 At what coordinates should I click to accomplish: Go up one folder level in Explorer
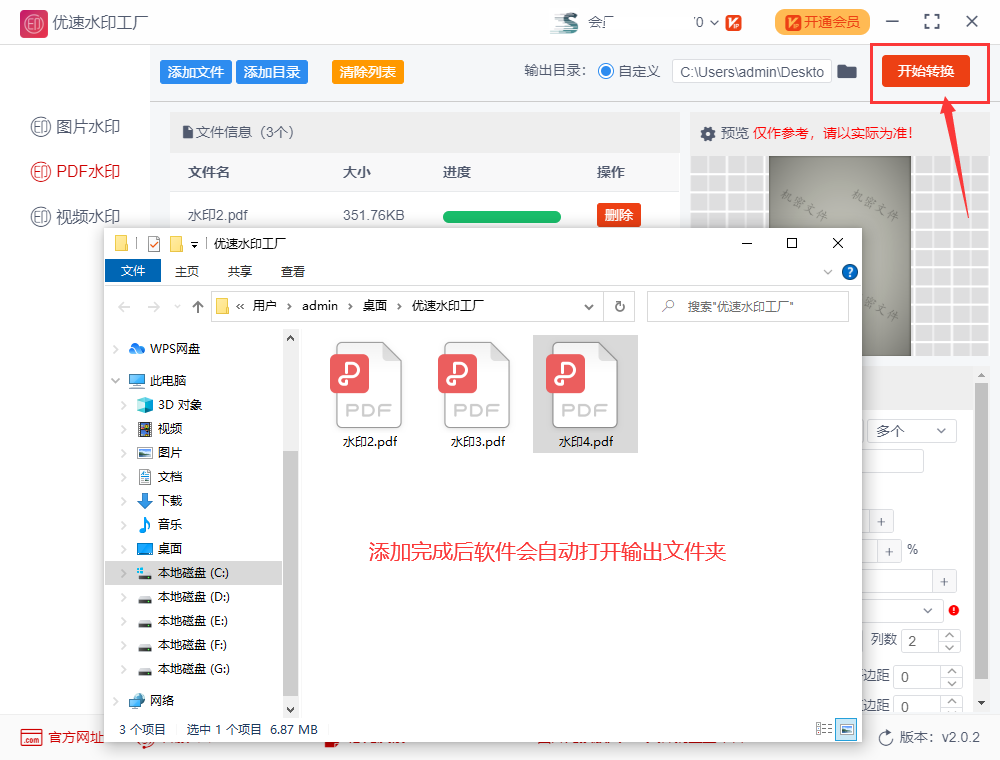[198, 307]
